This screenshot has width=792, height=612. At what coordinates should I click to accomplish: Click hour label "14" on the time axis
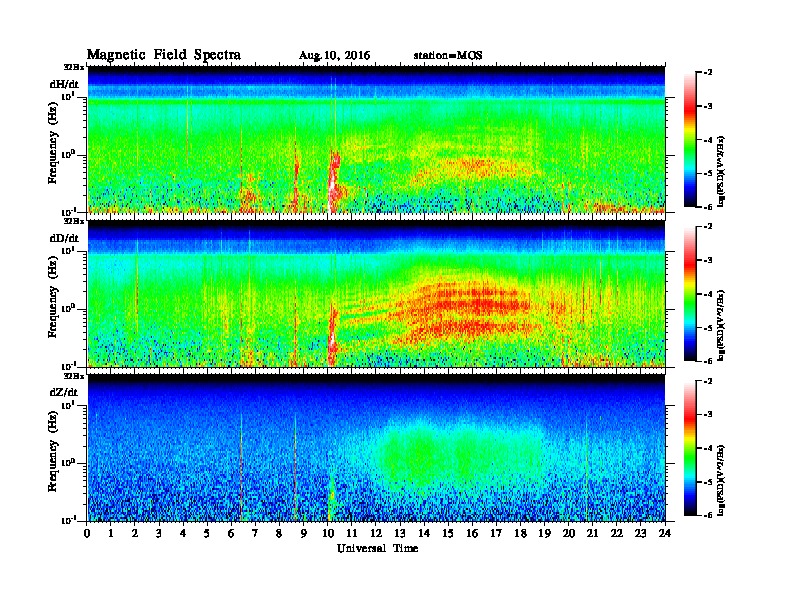[424, 533]
